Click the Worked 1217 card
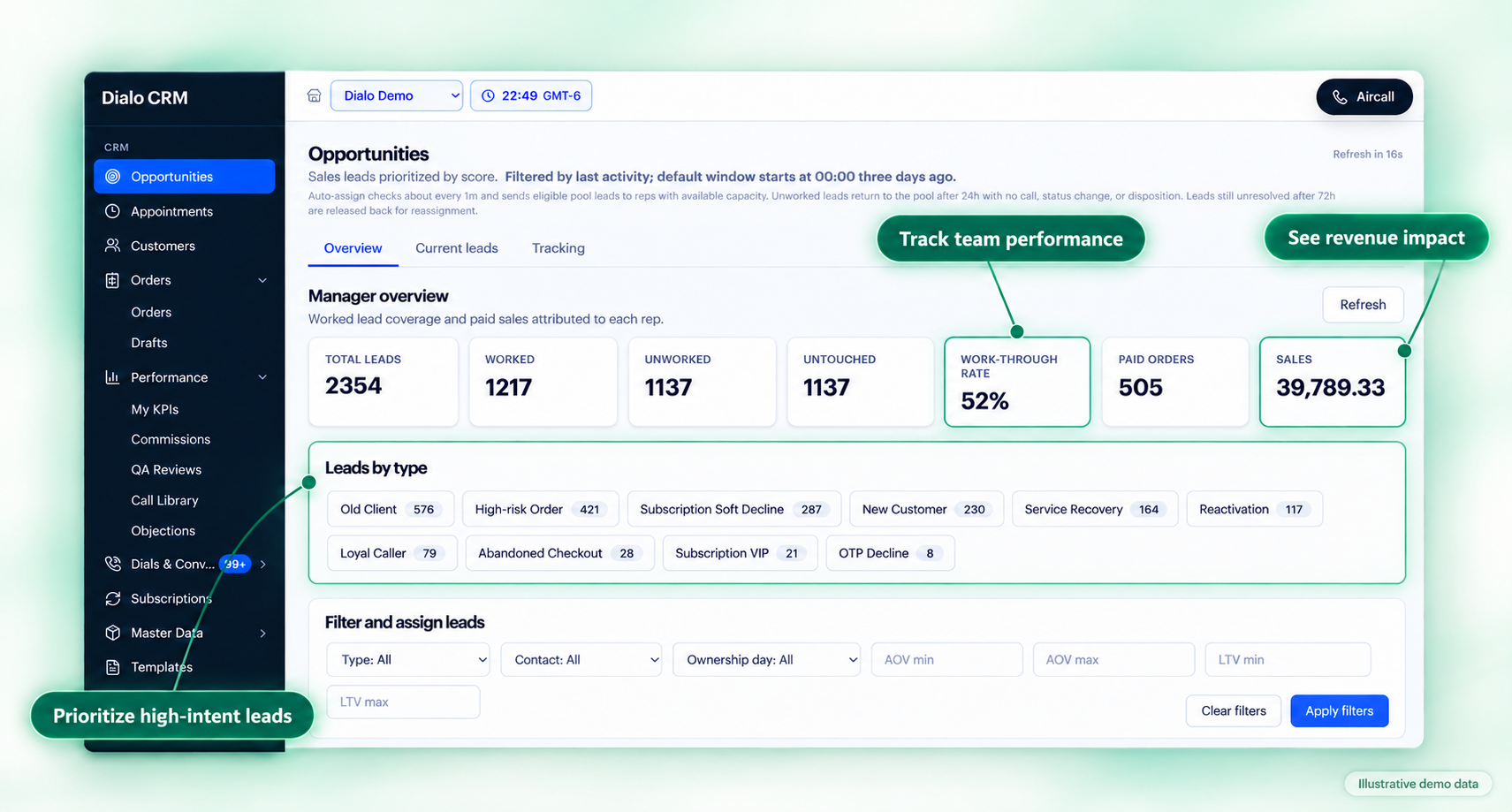This screenshot has width=1512, height=812. tap(543, 382)
